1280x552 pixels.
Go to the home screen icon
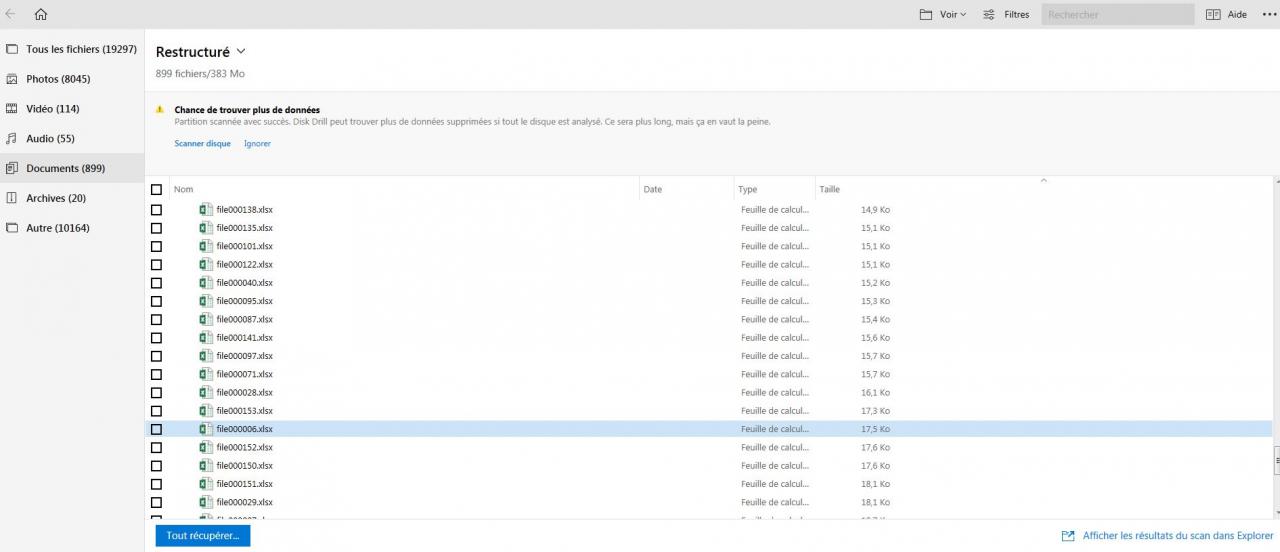pos(41,14)
